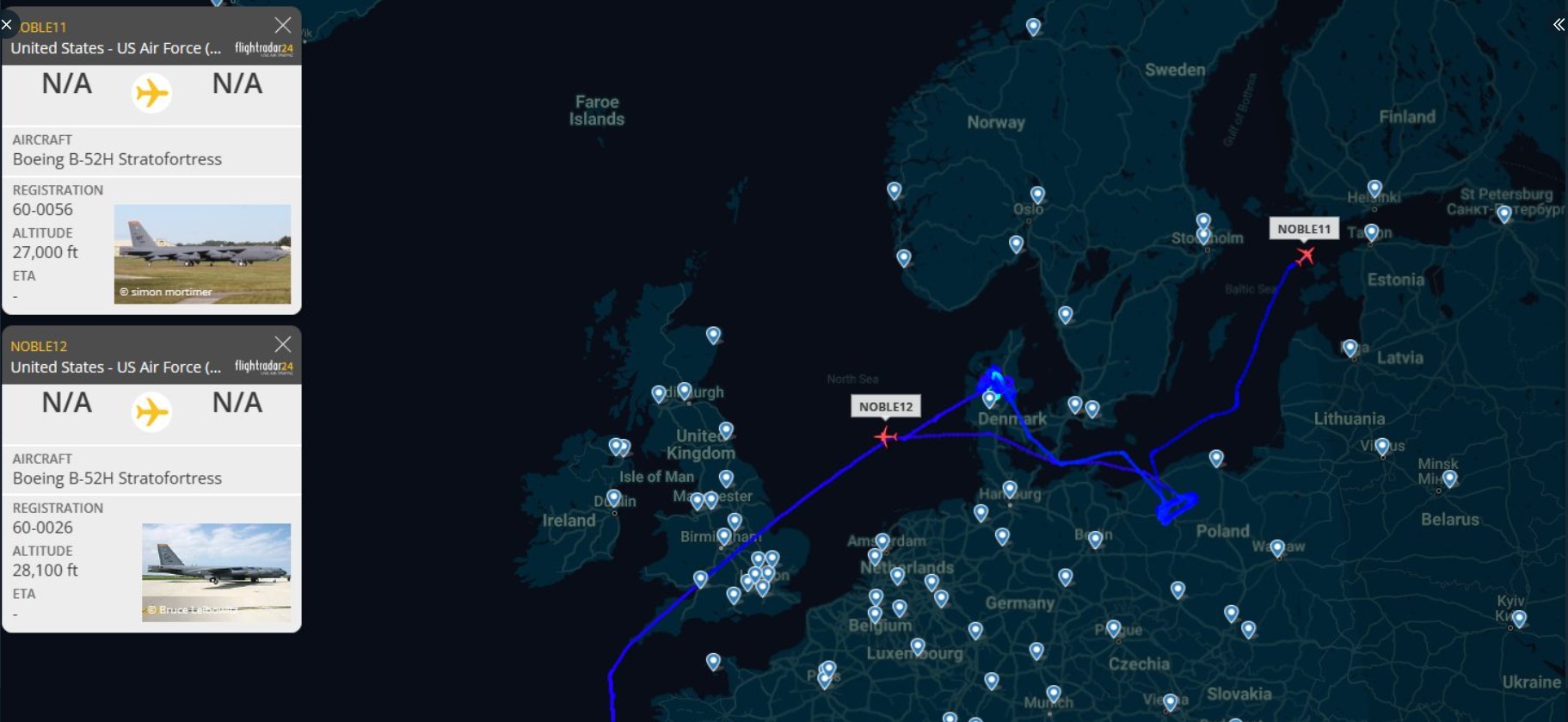Click the yellow airplane icon in the NOBLE12 panel
The width and height of the screenshot is (1568, 722).
coord(151,411)
